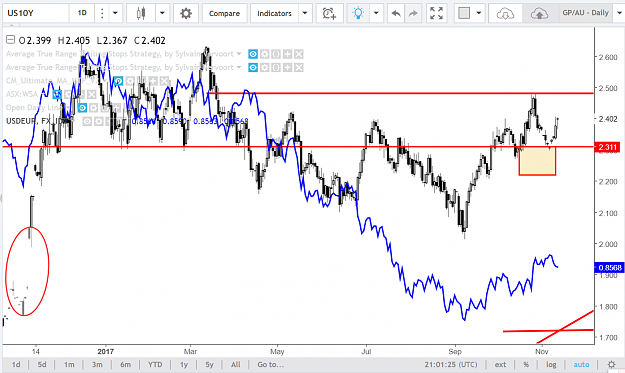Open the chart settings gear in toolbar

click(x=186, y=14)
